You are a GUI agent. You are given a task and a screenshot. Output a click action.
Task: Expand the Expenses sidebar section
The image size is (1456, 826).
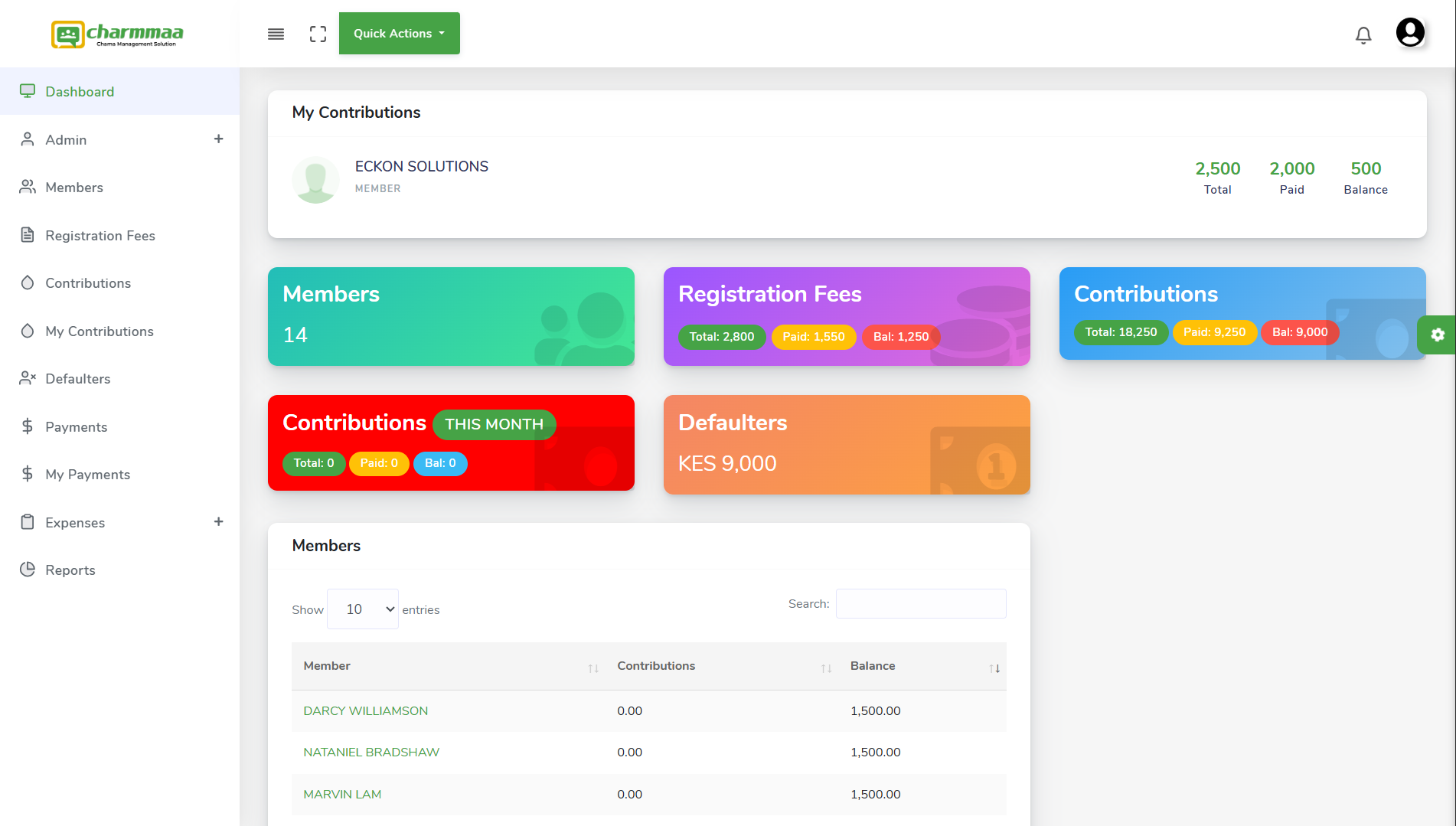pyautogui.click(x=219, y=521)
